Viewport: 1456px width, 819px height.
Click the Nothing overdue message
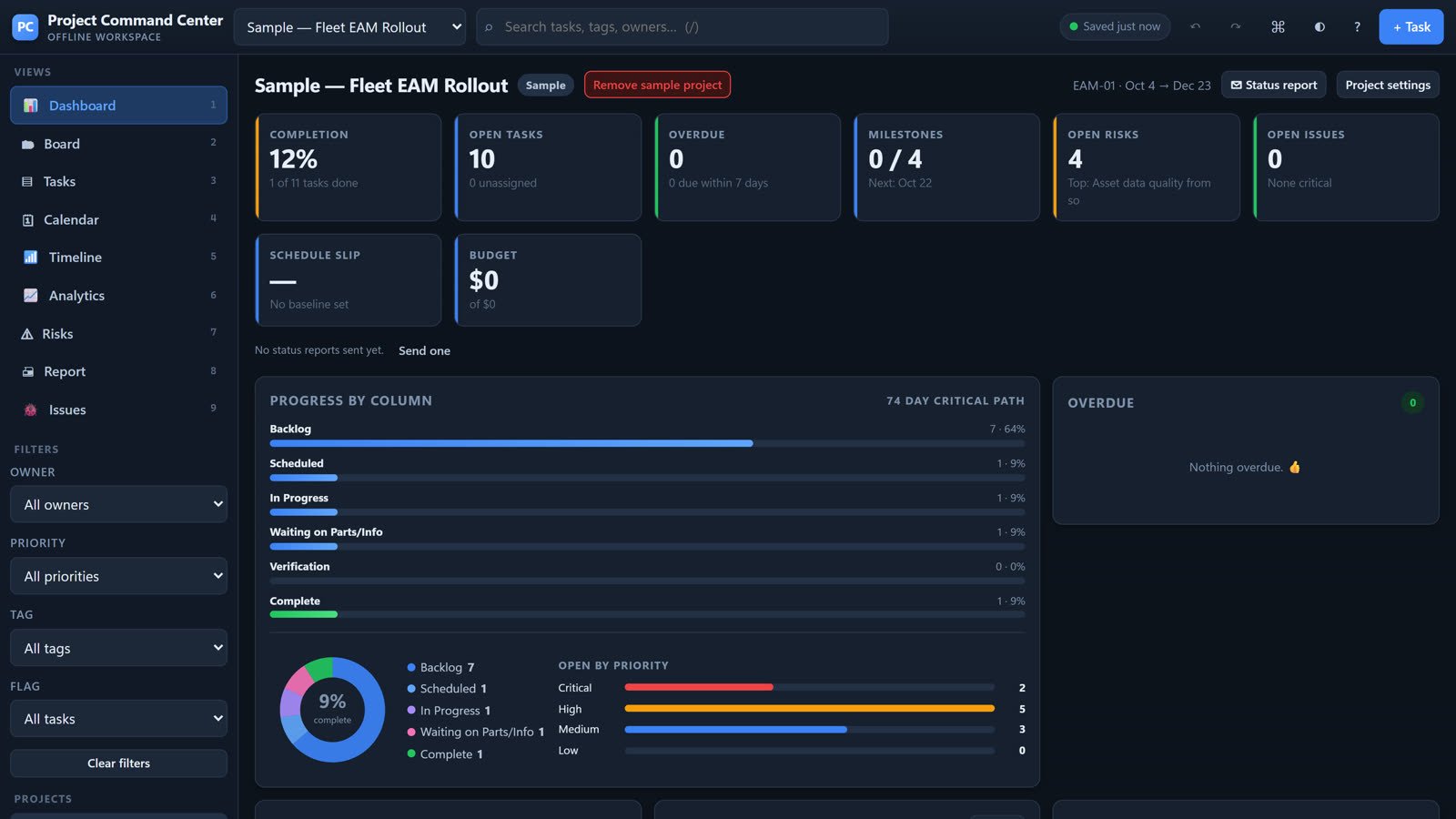1245,468
